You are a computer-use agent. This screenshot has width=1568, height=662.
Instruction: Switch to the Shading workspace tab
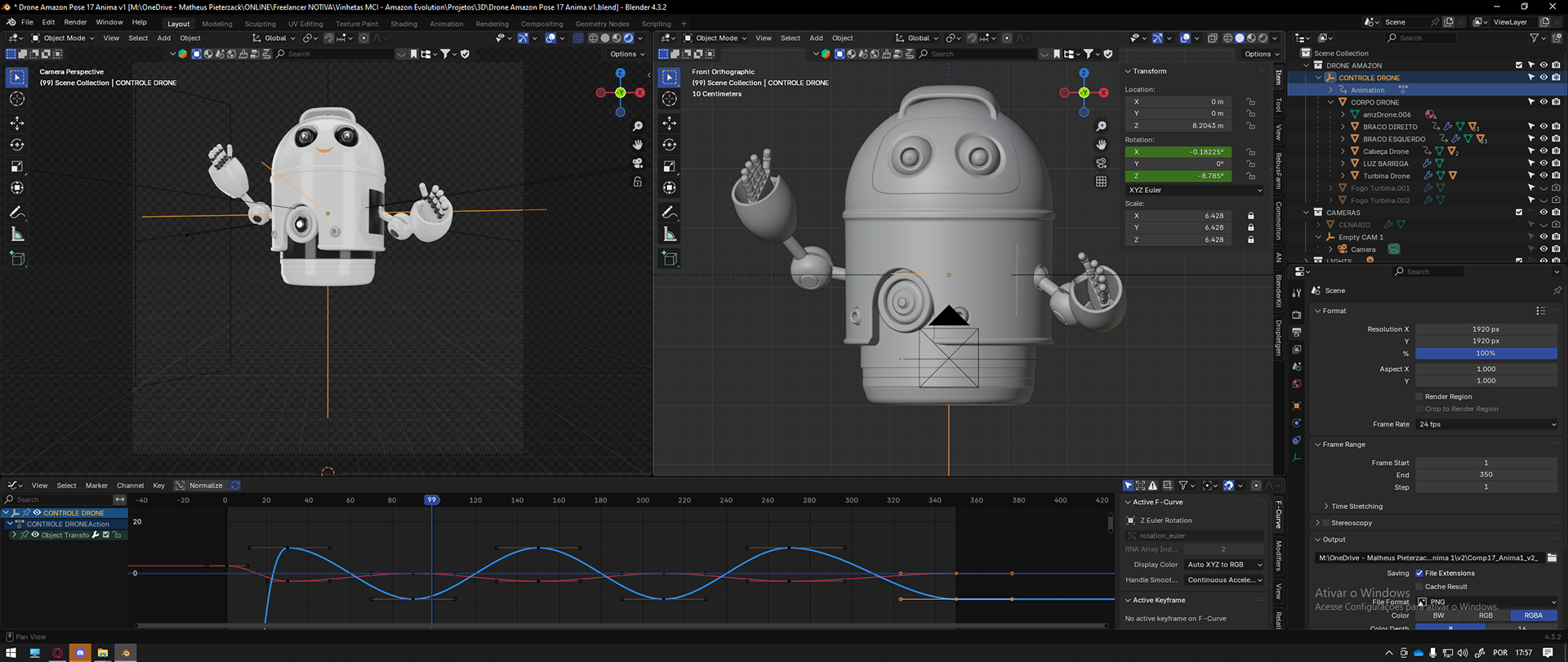click(403, 24)
